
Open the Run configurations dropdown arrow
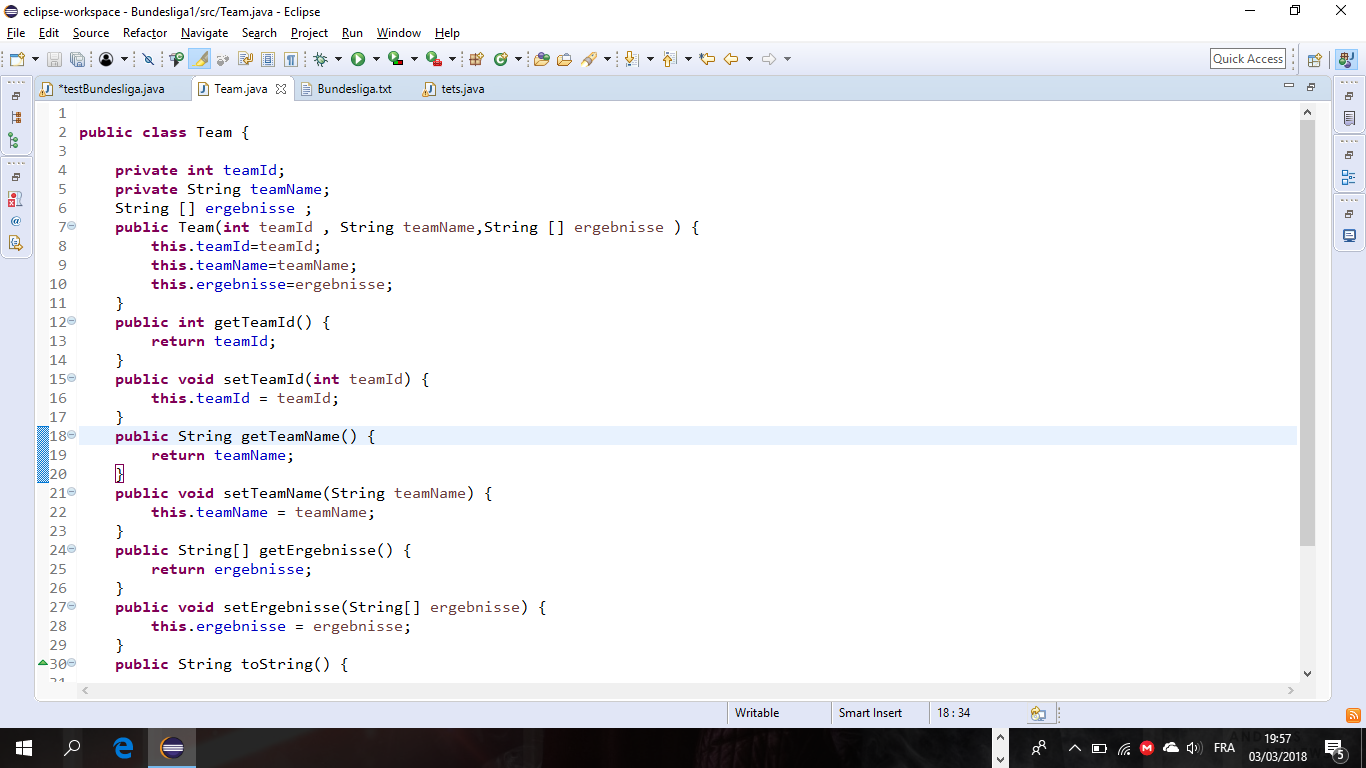376,59
